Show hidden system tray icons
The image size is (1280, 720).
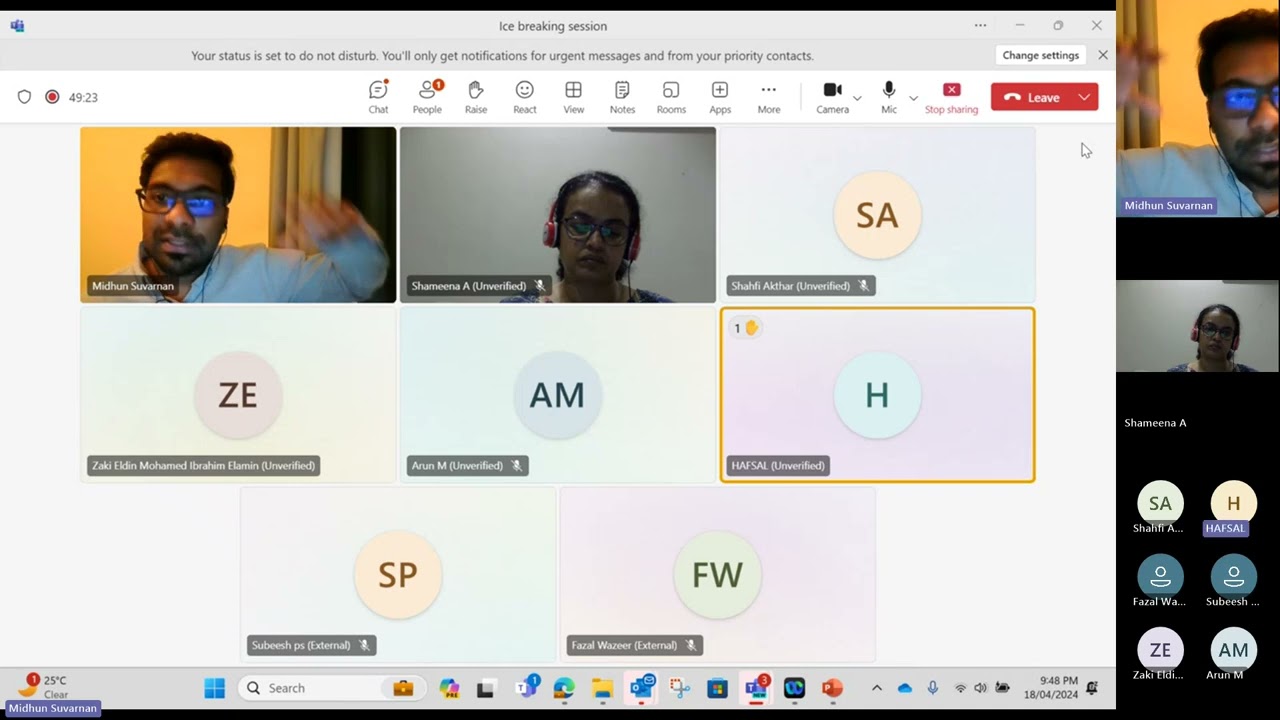tap(877, 688)
